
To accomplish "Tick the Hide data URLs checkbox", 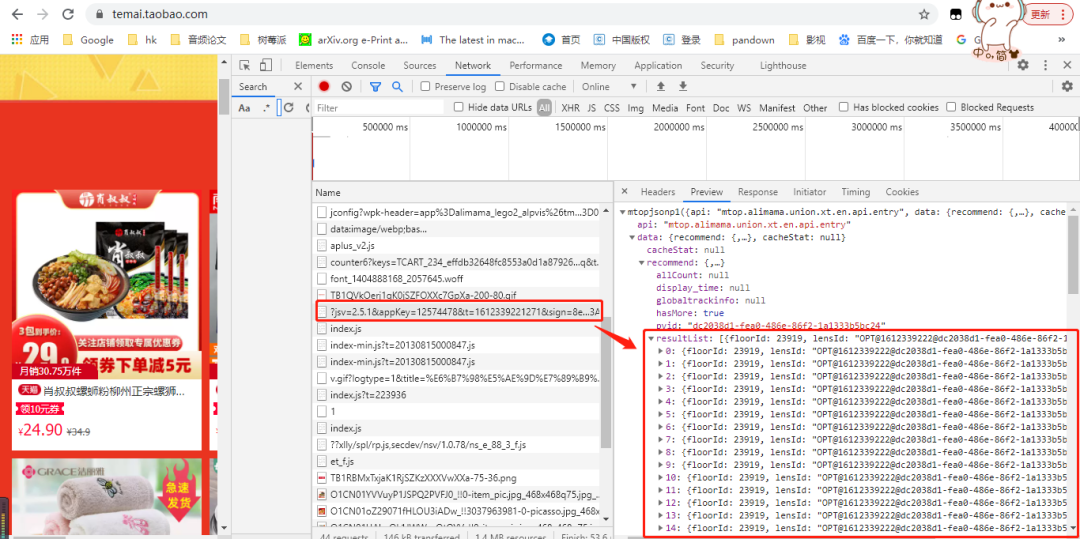I will 459,107.
